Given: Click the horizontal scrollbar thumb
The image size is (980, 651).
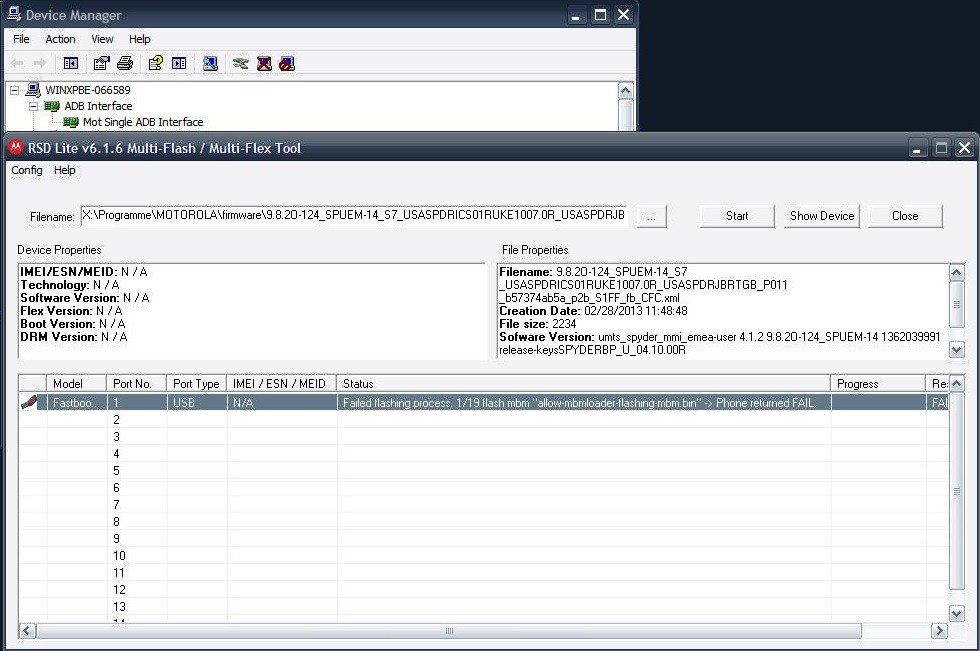Looking at the screenshot, I should pos(449,630).
